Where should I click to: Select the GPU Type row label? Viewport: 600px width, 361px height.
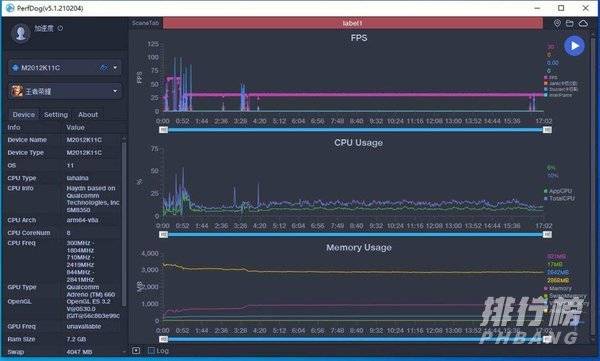(x=22, y=287)
